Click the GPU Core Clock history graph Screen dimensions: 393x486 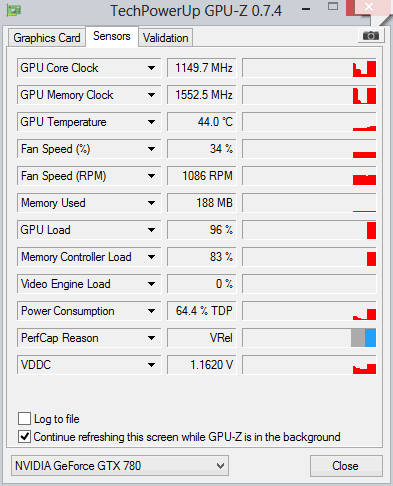coord(309,68)
